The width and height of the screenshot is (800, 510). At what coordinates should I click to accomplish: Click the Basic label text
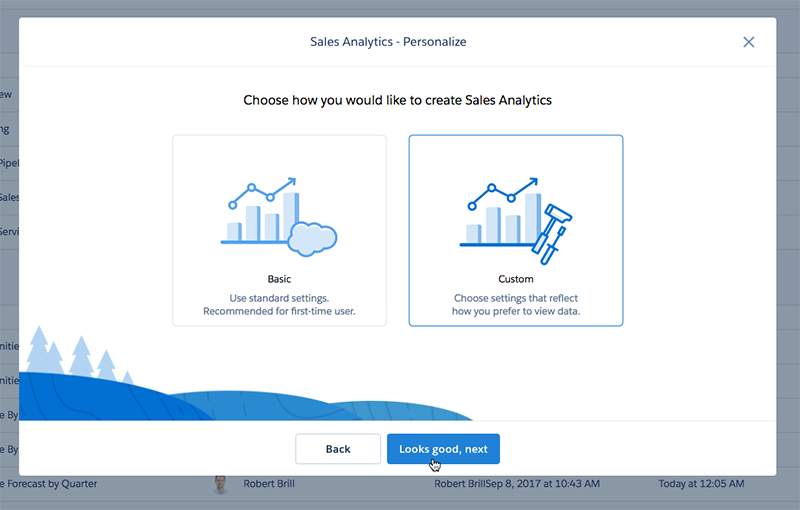pyautogui.click(x=279, y=279)
